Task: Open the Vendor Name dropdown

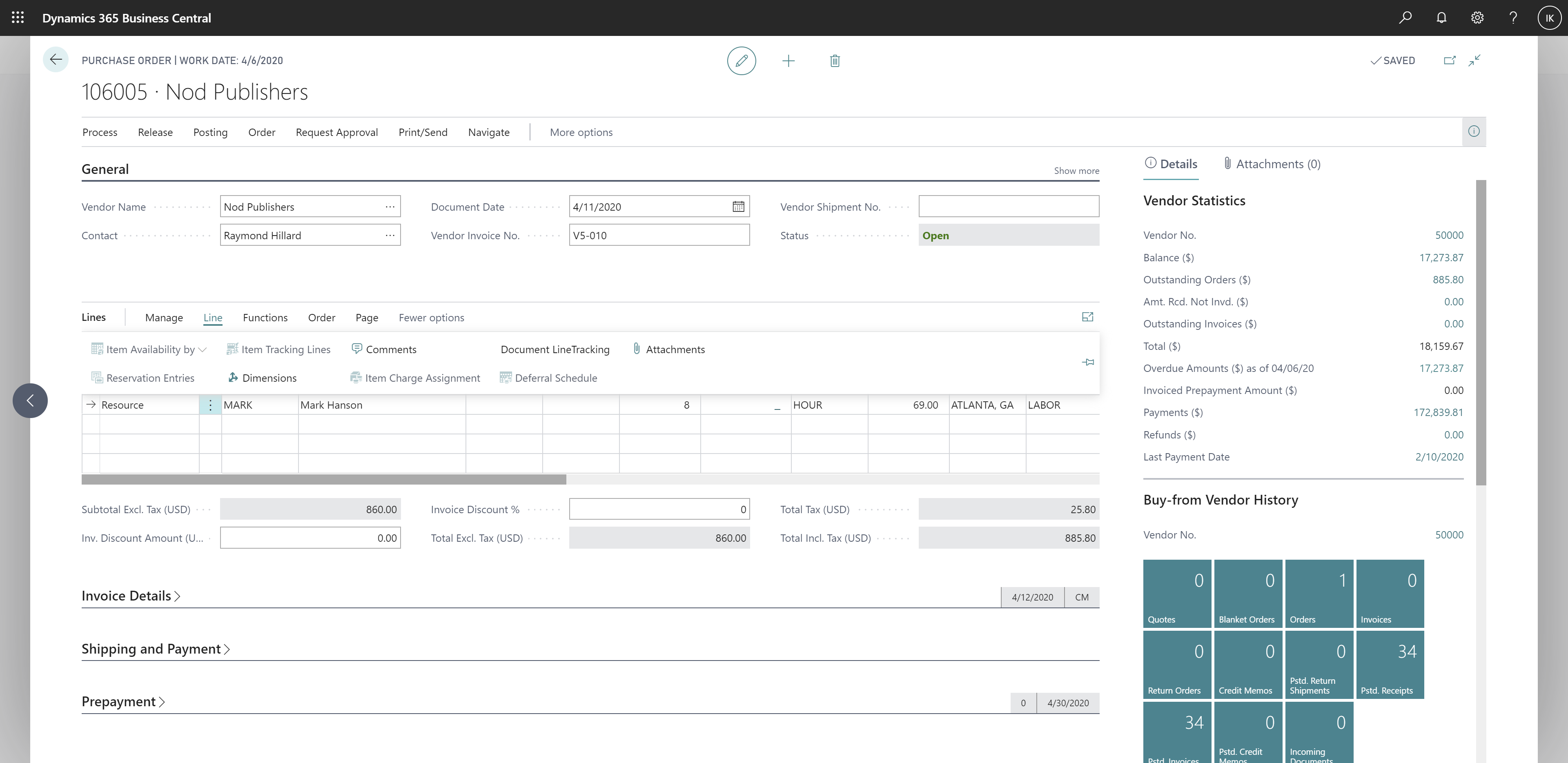Action: coord(390,207)
